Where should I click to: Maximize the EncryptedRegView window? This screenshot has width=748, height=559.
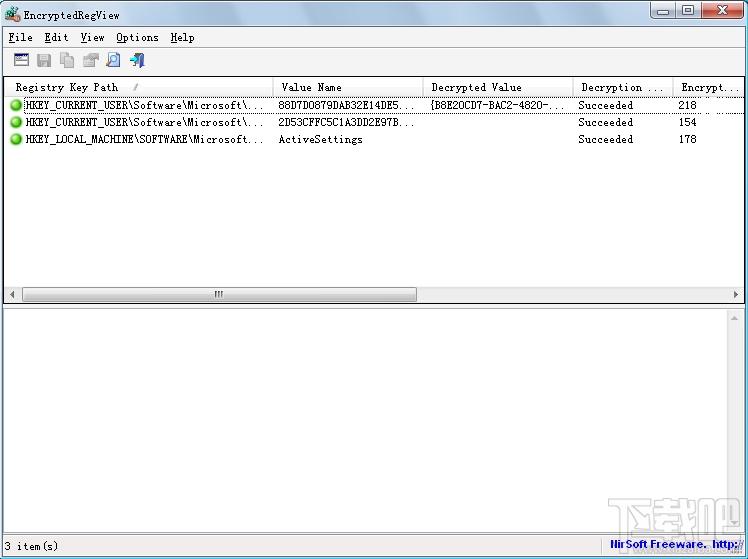(x=688, y=10)
